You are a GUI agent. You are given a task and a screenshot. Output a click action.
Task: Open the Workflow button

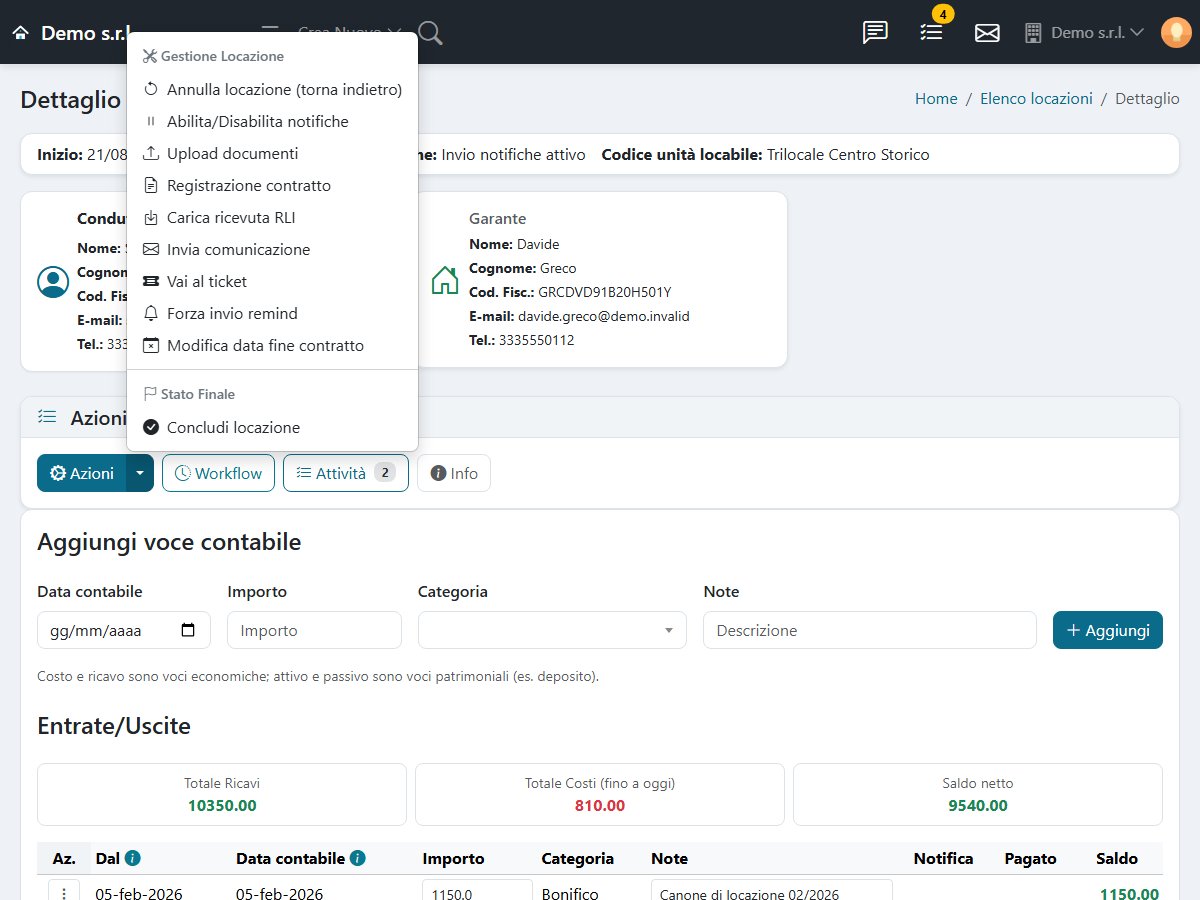point(218,473)
